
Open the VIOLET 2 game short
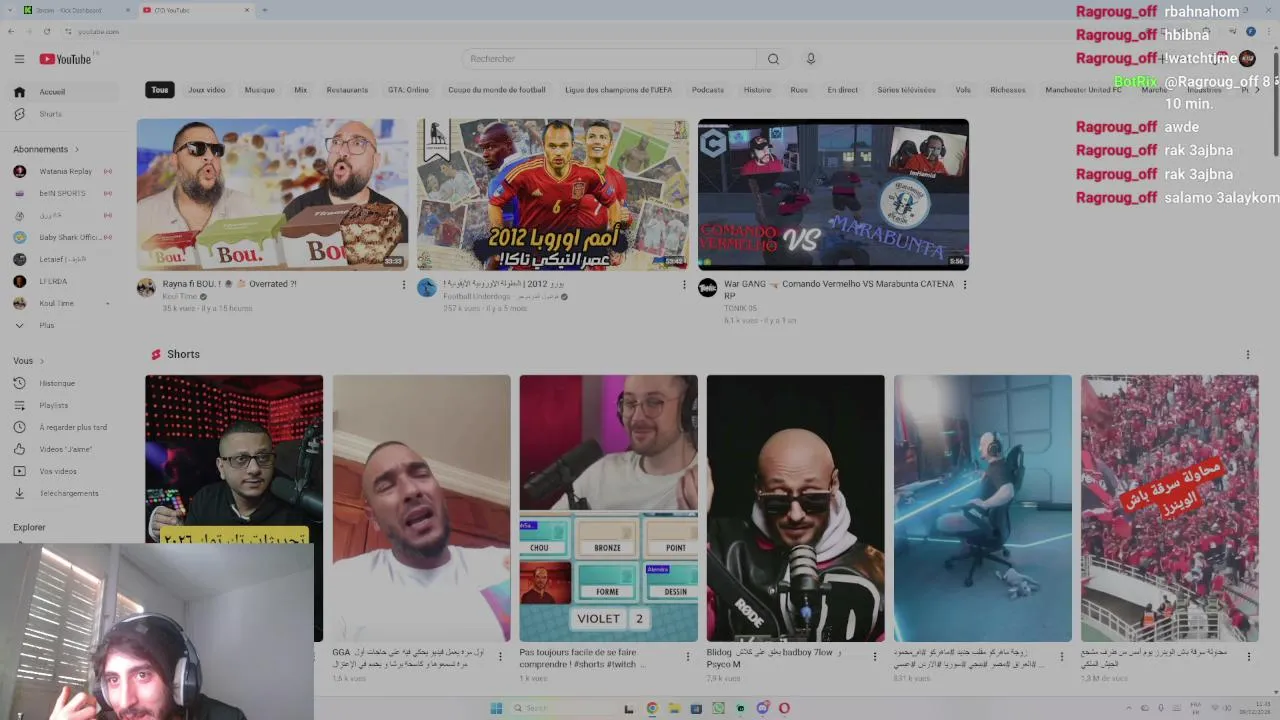click(608, 508)
